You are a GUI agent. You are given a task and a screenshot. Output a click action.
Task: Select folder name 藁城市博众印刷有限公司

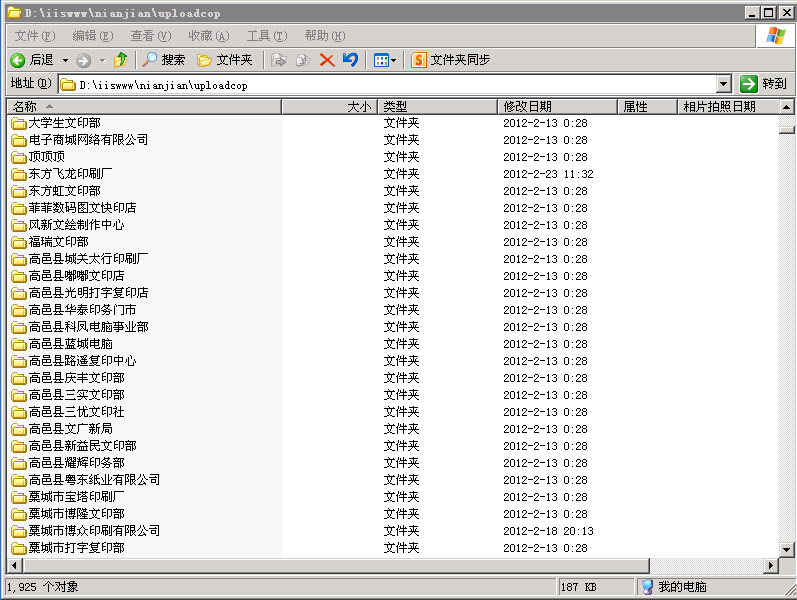click(x=94, y=531)
